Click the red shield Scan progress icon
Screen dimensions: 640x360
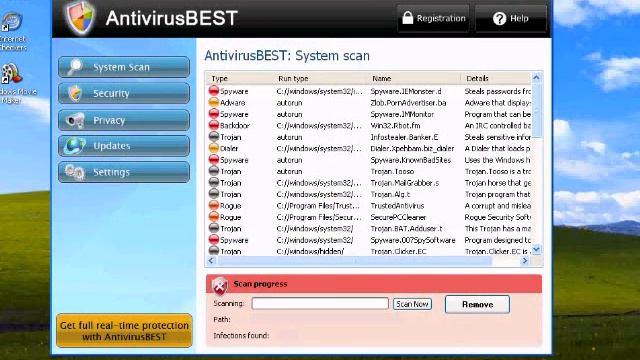click(x=220, y=286)
